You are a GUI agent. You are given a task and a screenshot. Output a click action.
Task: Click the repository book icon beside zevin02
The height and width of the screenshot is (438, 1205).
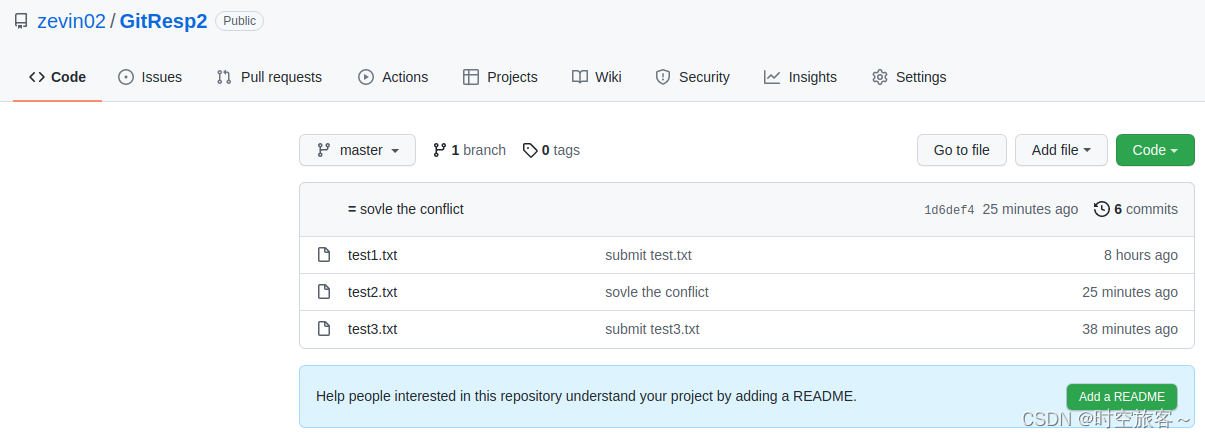19,21
